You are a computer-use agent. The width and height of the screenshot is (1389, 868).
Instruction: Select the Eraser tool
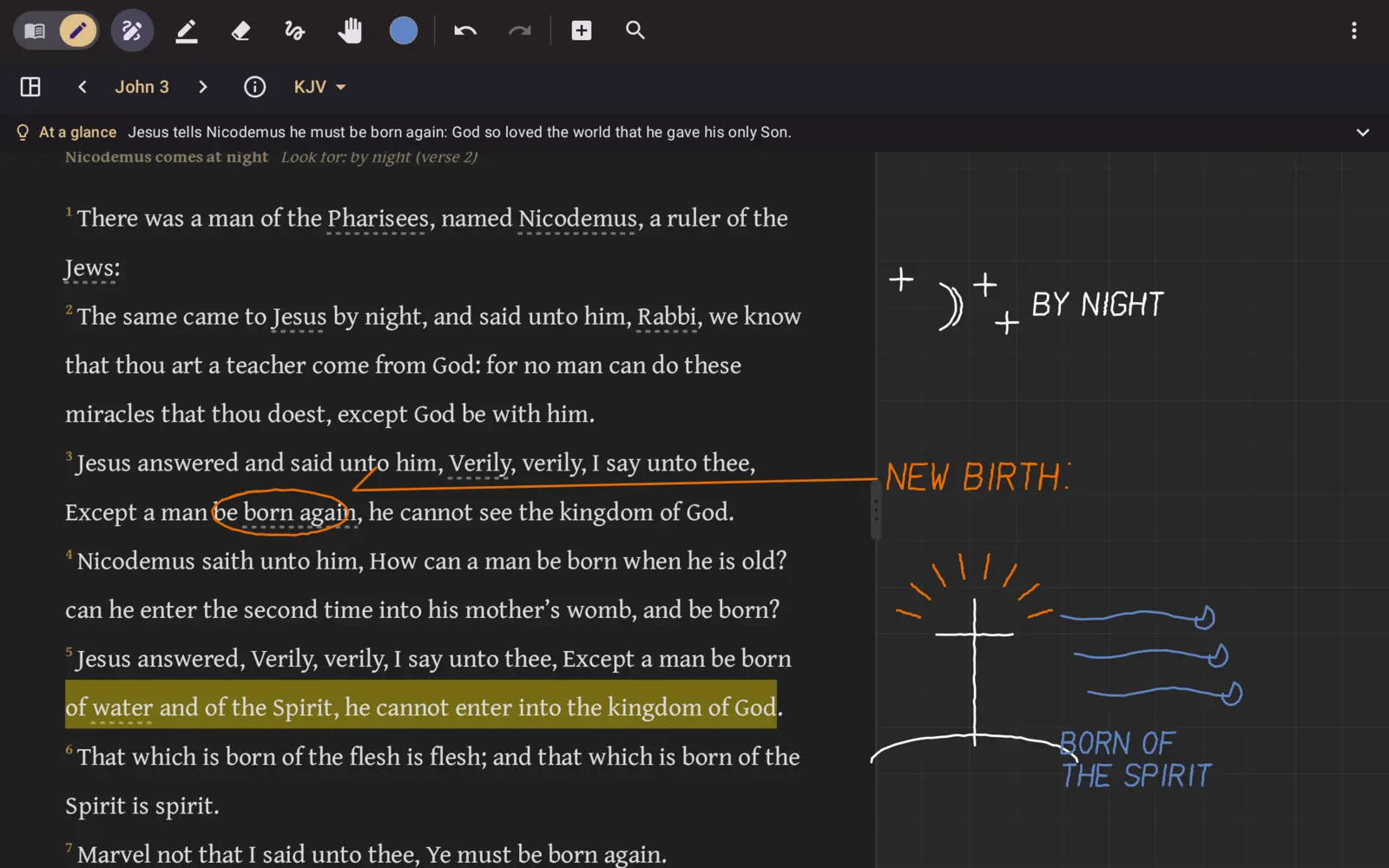point(240,31)
